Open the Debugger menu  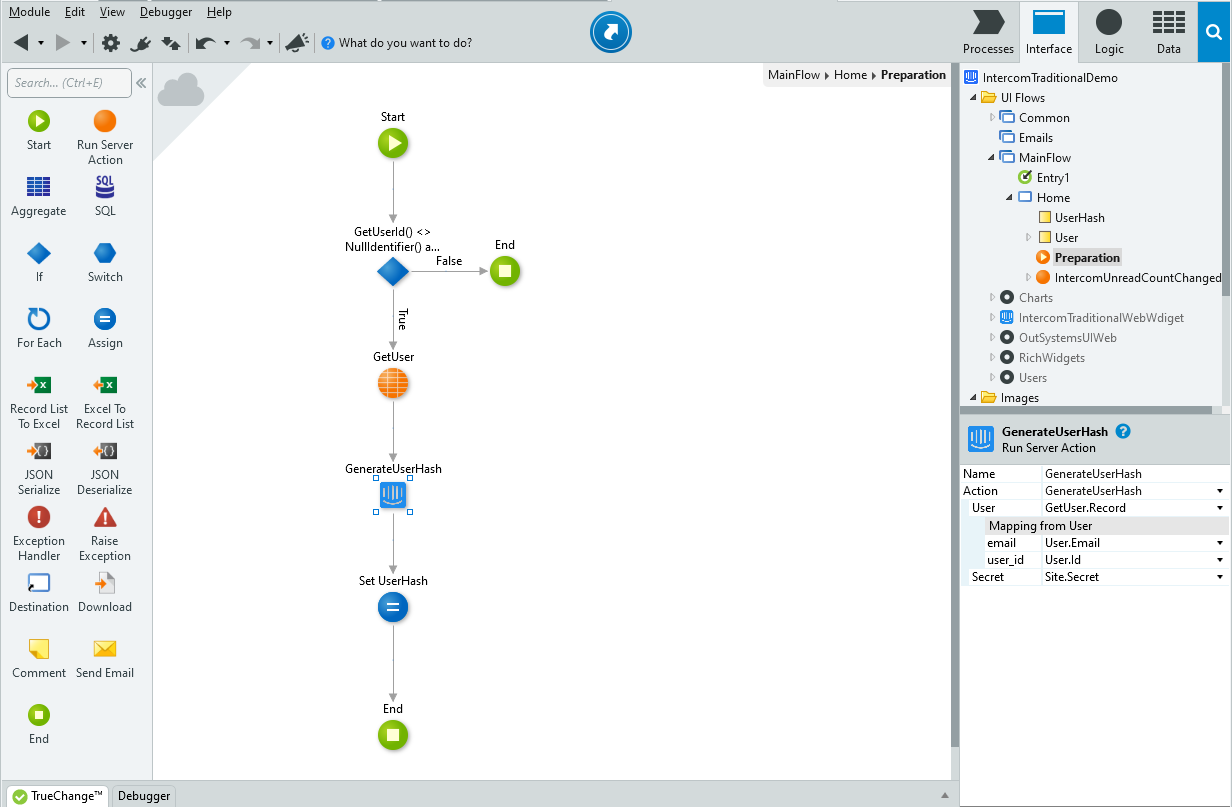(167, 12)
